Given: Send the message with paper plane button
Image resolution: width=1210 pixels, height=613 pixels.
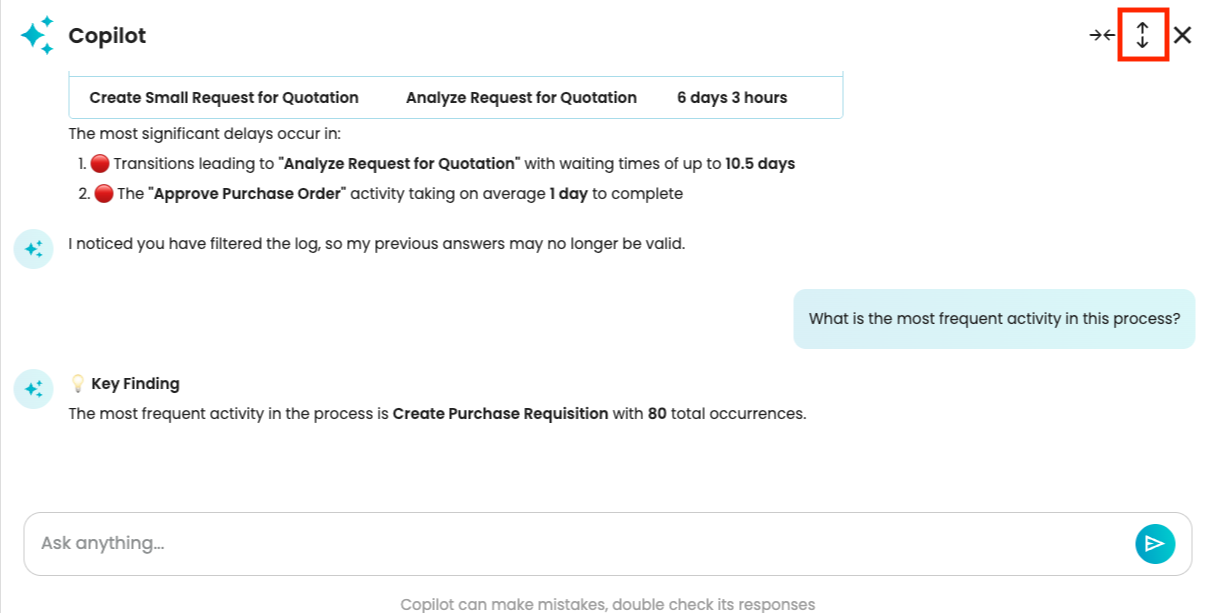Looking at the screenshot, I should (x=1155, y=543).
